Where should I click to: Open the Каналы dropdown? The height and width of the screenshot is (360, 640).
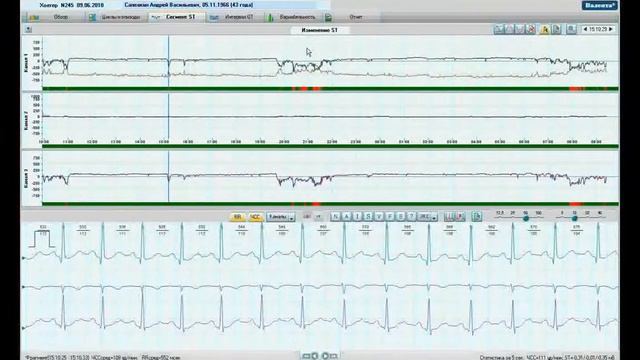coord(281,217)
